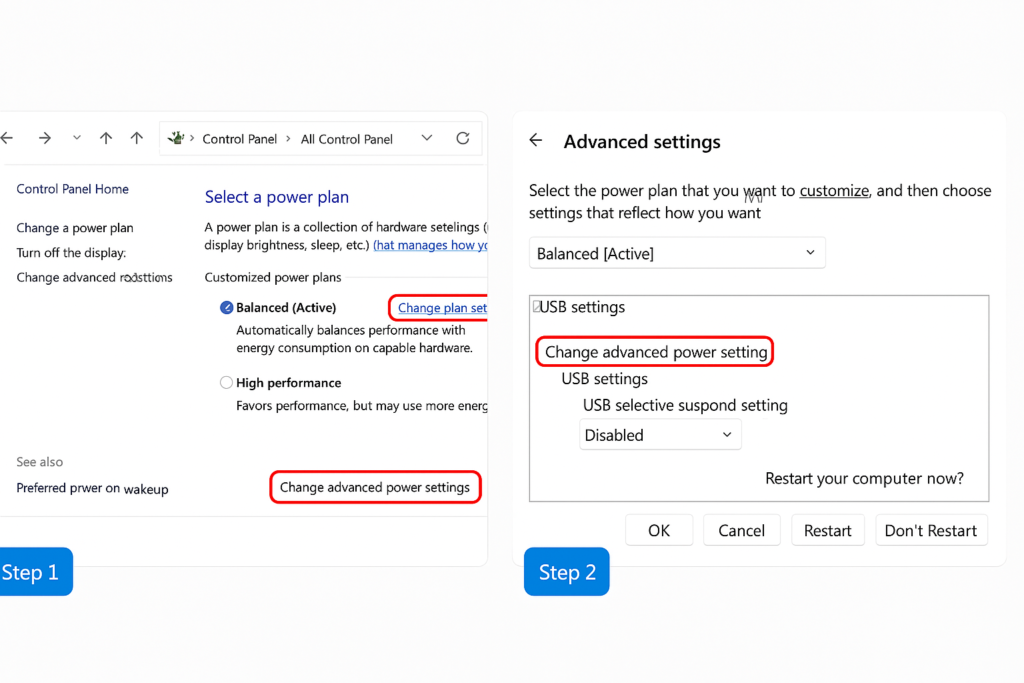This screenshot has height=683, width=1024.
Task: Click the back arrow in Control Panel
Action: (7, 138)
